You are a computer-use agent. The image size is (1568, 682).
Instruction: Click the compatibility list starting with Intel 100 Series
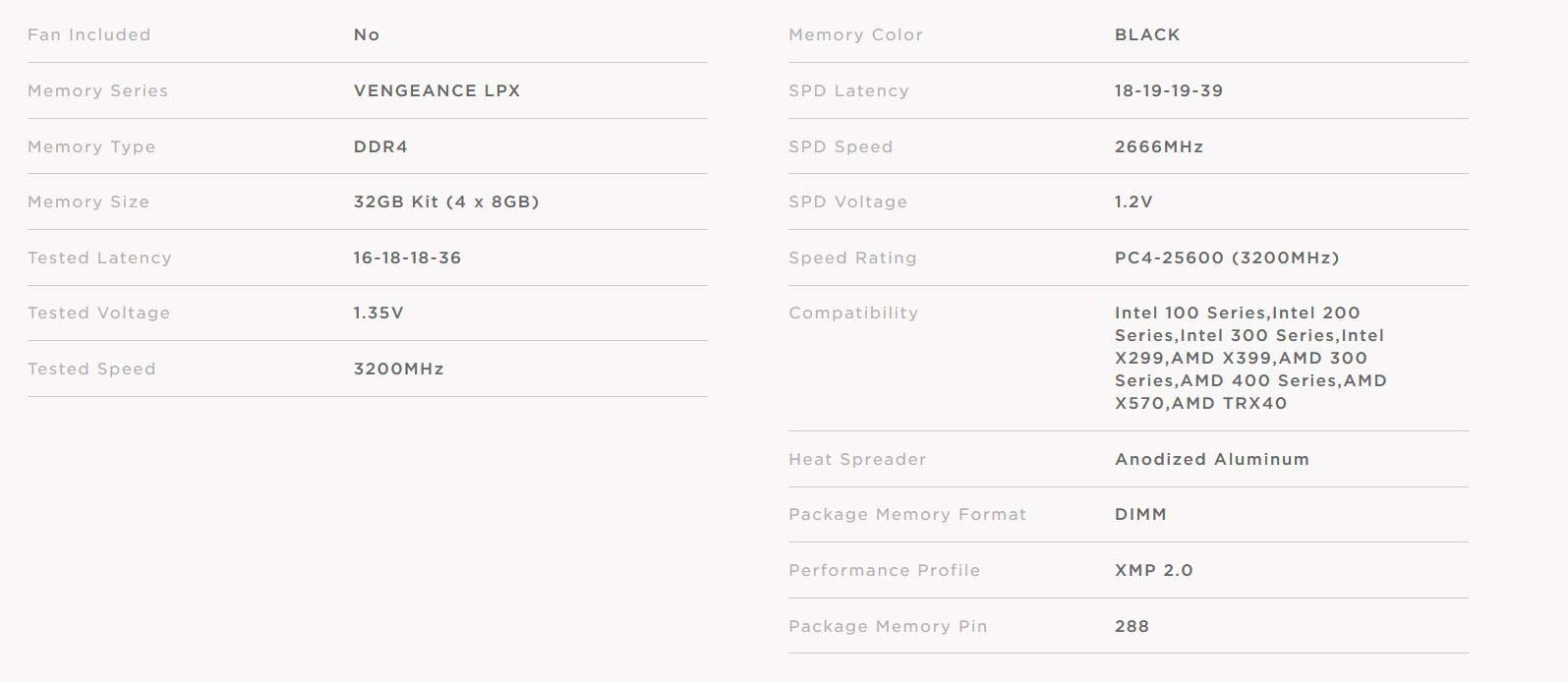pos(1249,358)
